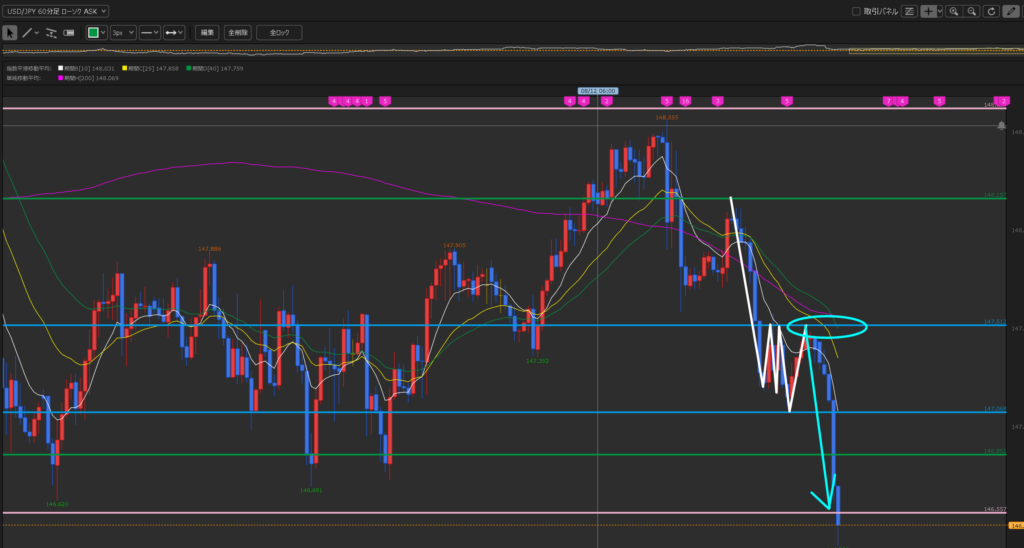Select the arrow cursor tool
Image resolution: width=1024 pixels, height=548 pixels.
click(x=10, y=32)
